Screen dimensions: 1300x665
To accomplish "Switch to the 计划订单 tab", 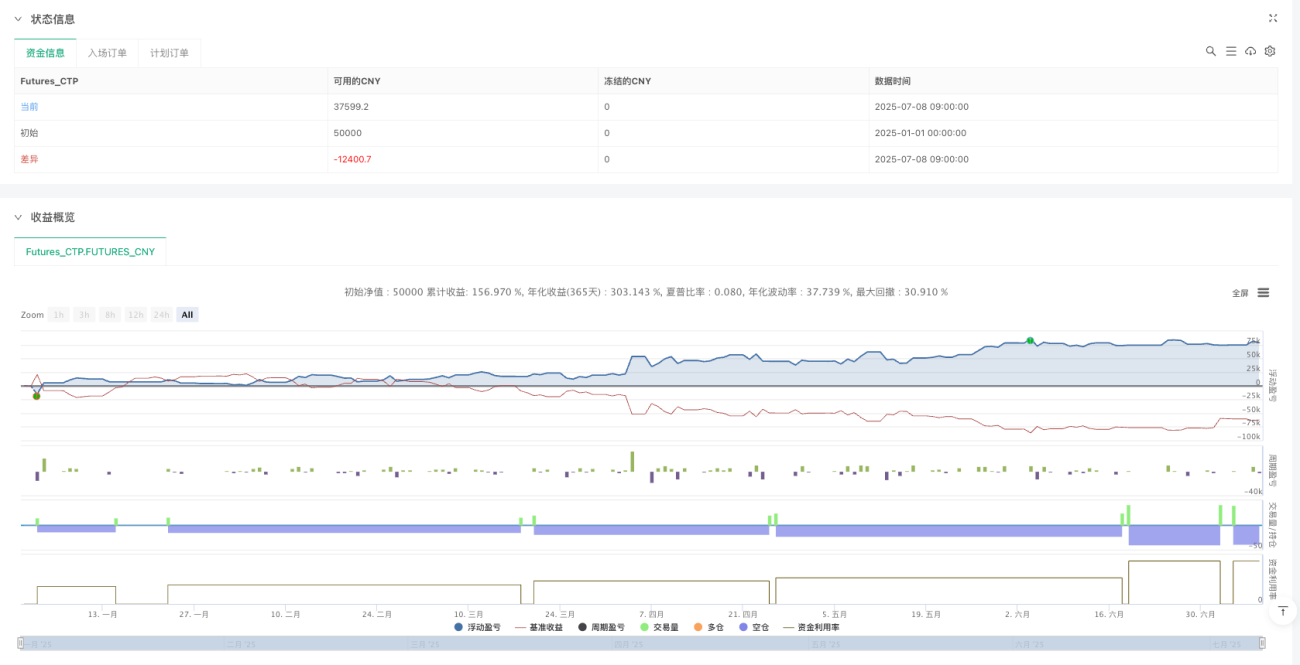I will [169, 53].
